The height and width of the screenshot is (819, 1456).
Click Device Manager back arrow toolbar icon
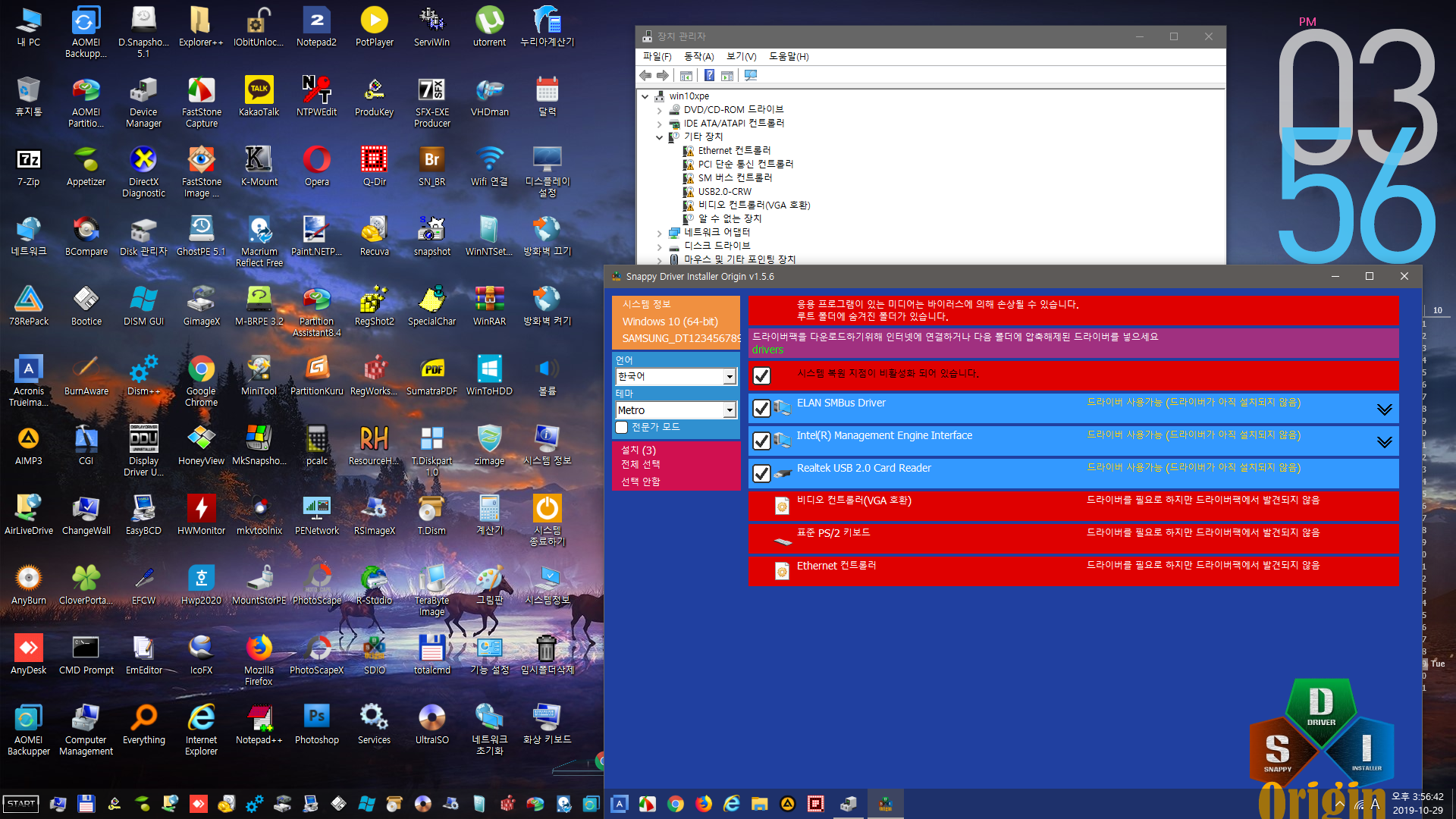[x=645, y=75]
